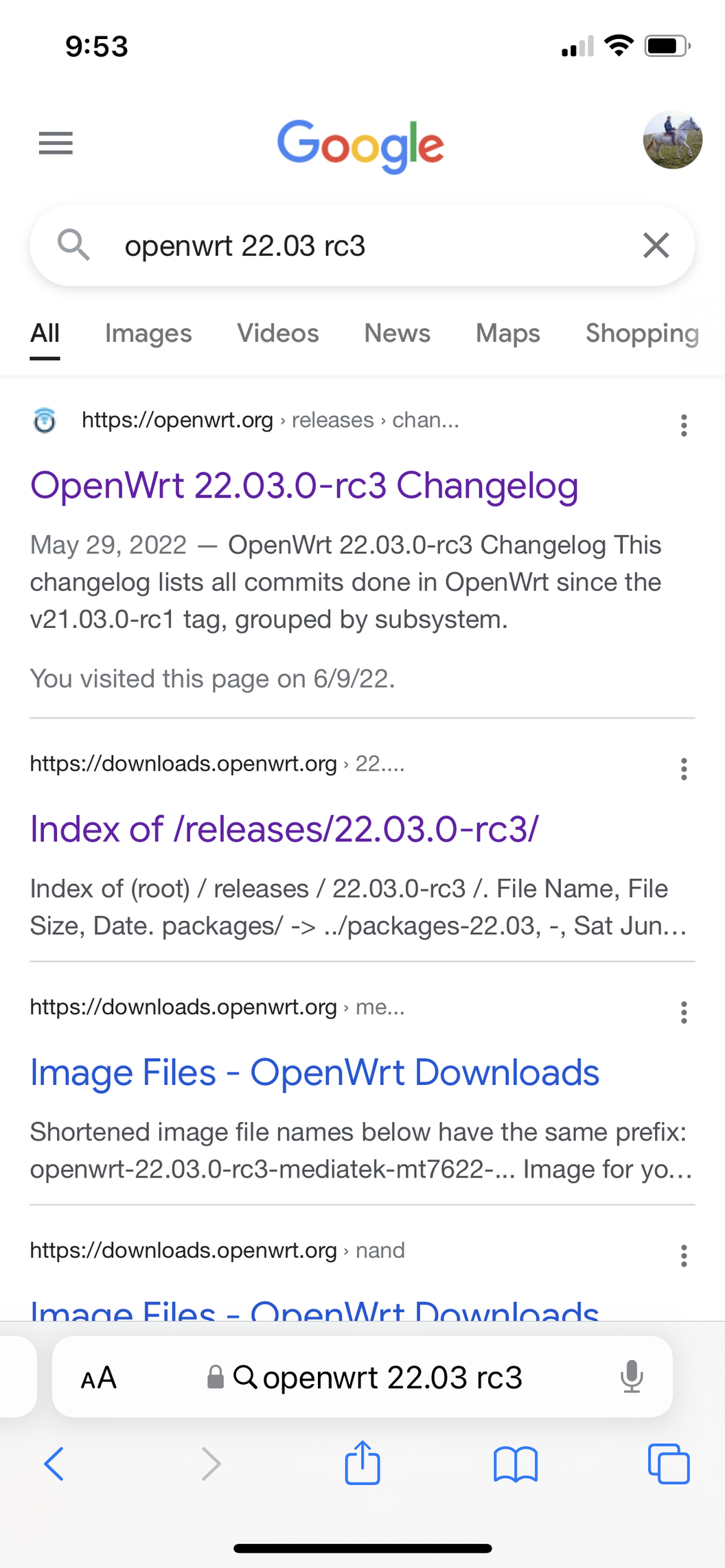Open the Google account profile picture
Screen dimensions: 725x1568
click(x=672, y=139)
